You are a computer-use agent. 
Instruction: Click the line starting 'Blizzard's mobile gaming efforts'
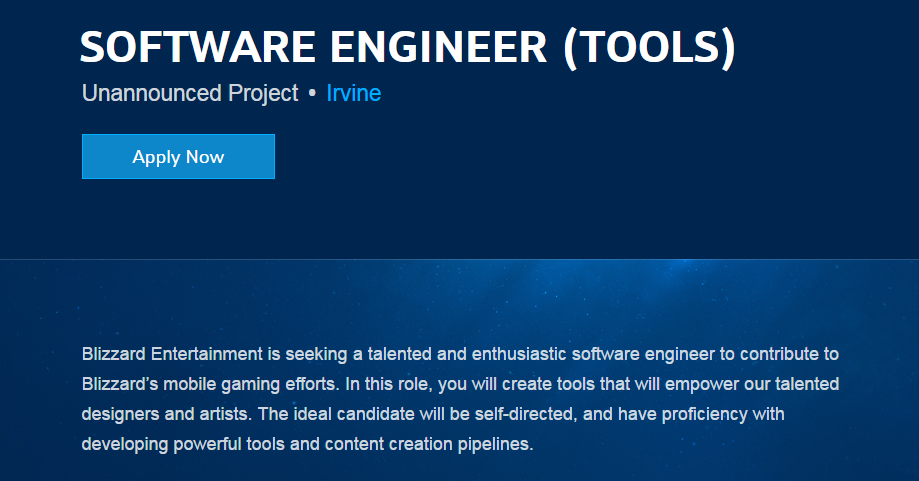[x=460, y=384]
